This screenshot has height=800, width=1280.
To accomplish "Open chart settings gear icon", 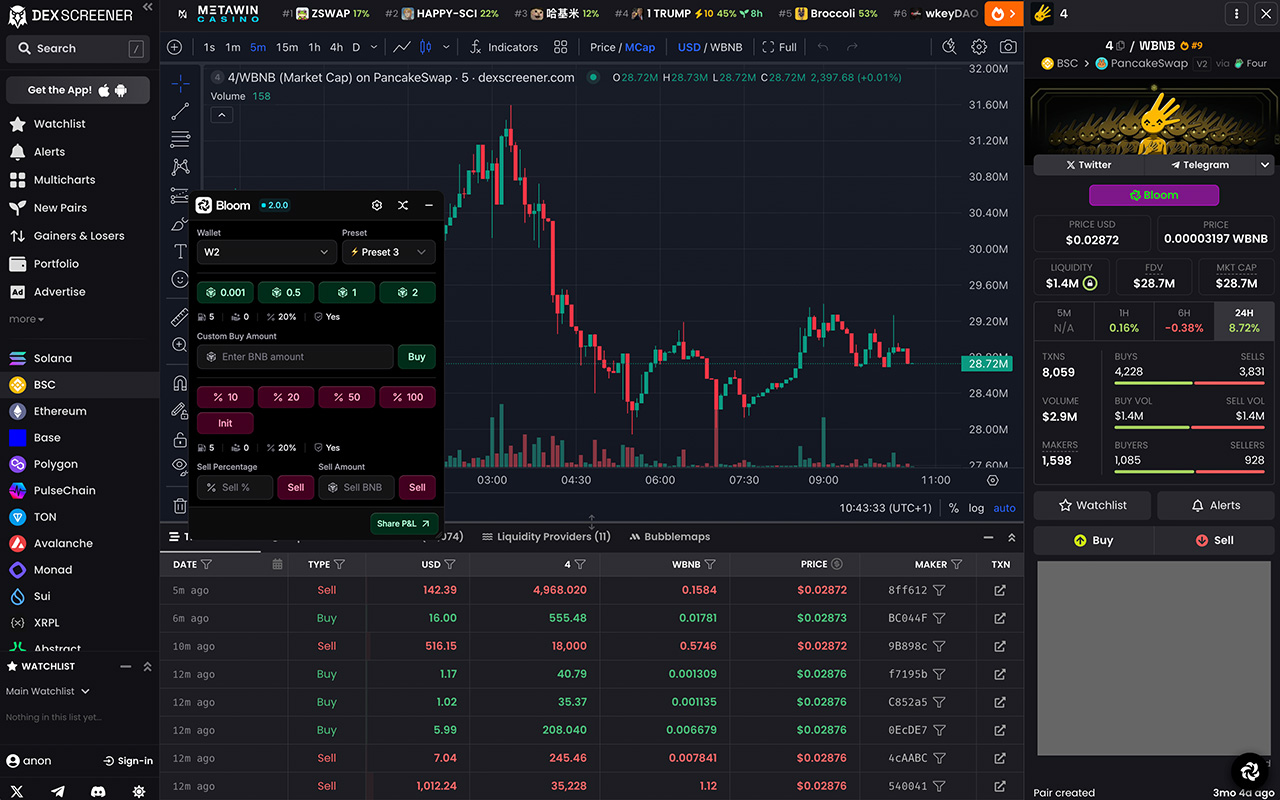I will pyautogui.click(x=979, y=47).
